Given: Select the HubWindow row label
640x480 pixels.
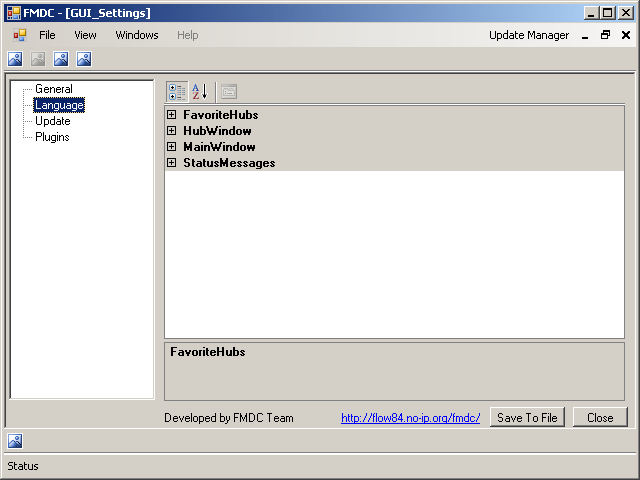Looking at the screenshot, I should [x=217, y=131].
